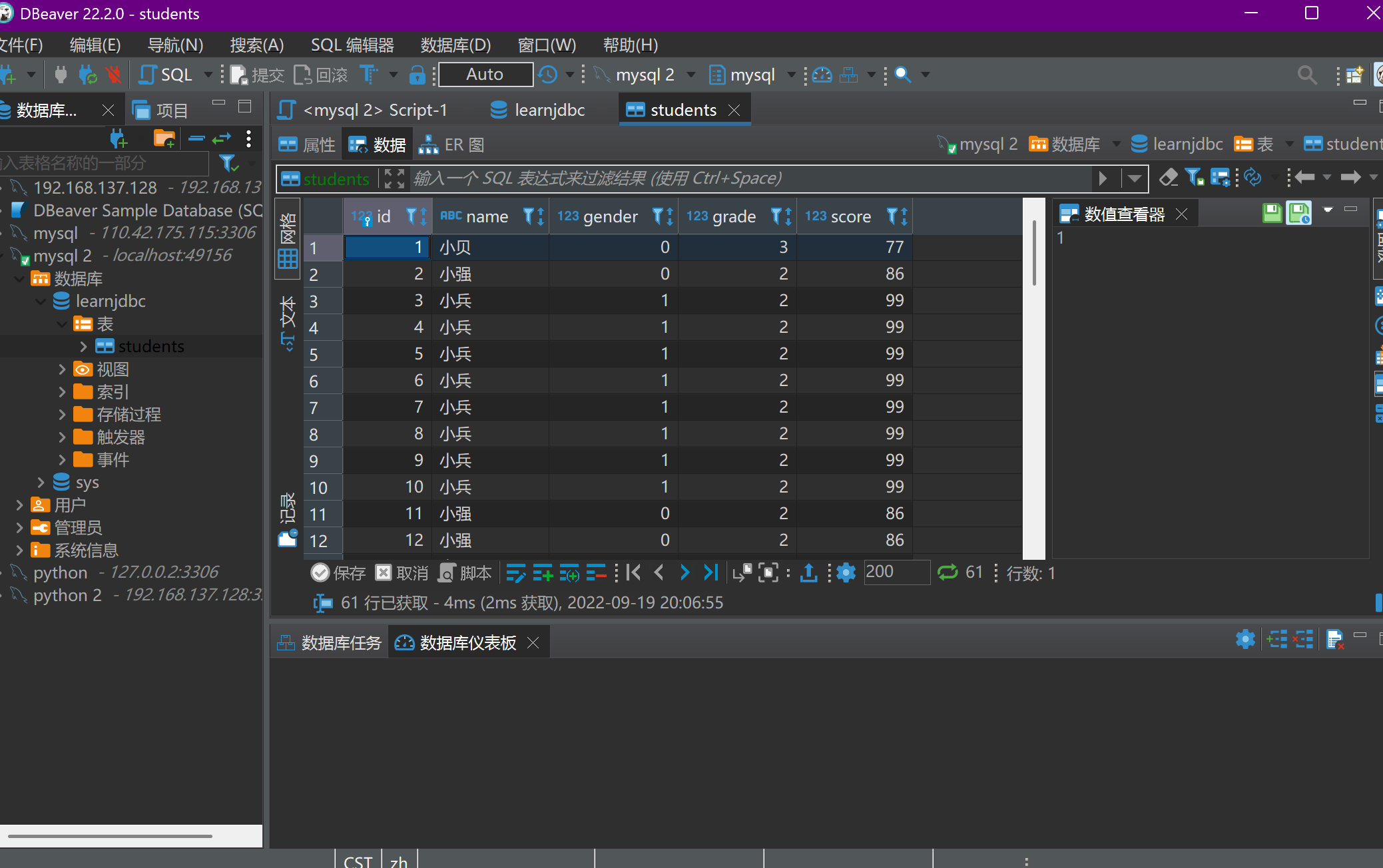Open the 数据库(D) menu
This screenshot has width=1383, height=868.
click(455, 45)
